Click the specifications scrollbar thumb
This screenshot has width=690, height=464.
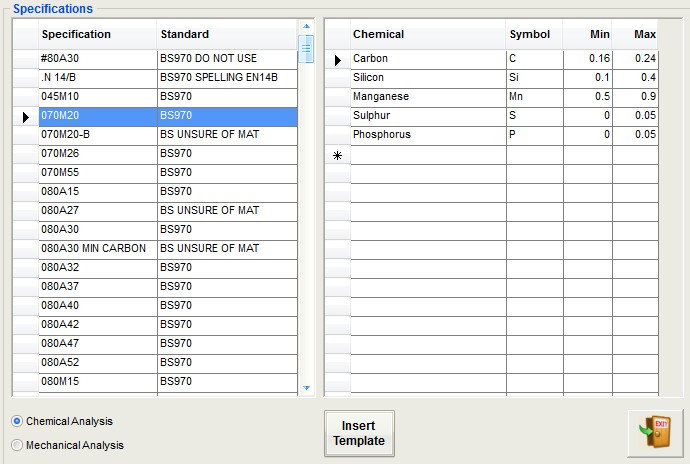click(306, 47)
